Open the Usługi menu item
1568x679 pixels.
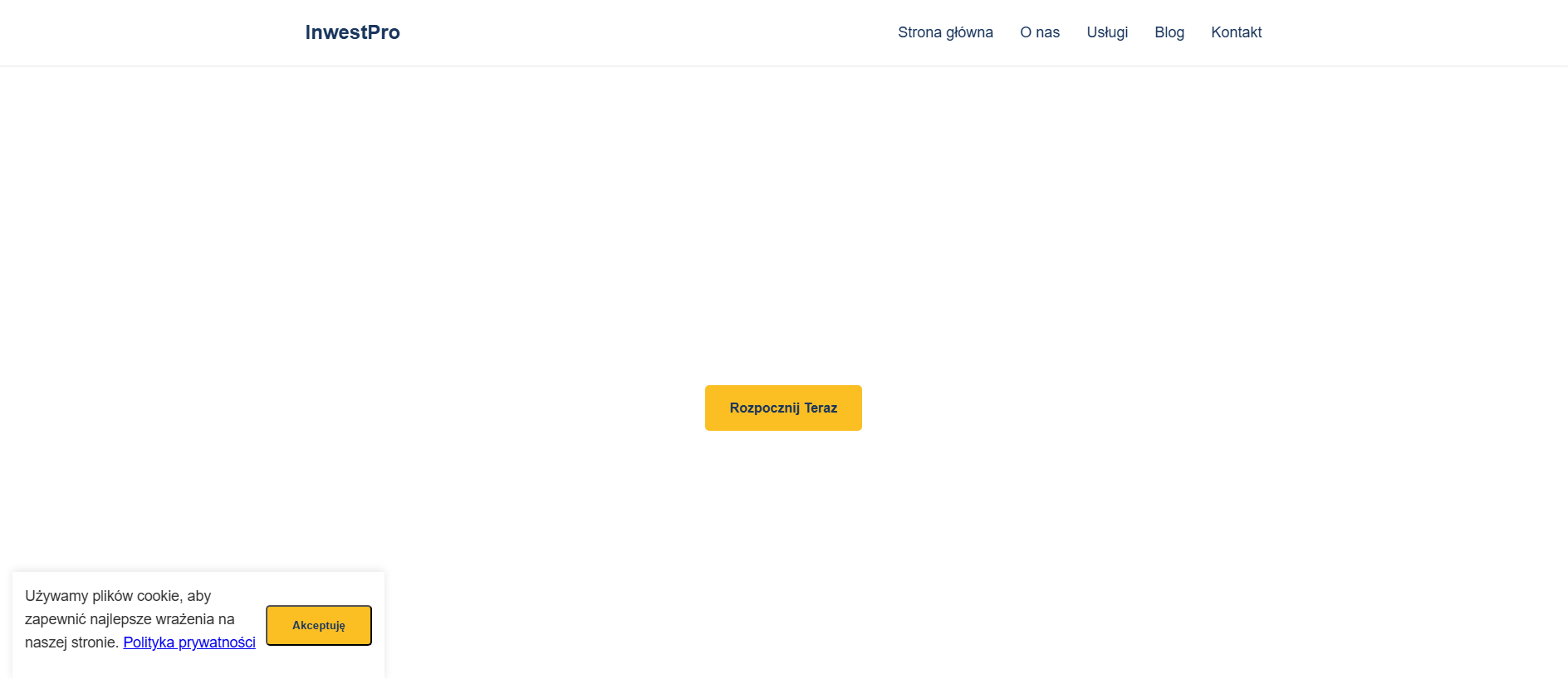(x=1107, y=32)
